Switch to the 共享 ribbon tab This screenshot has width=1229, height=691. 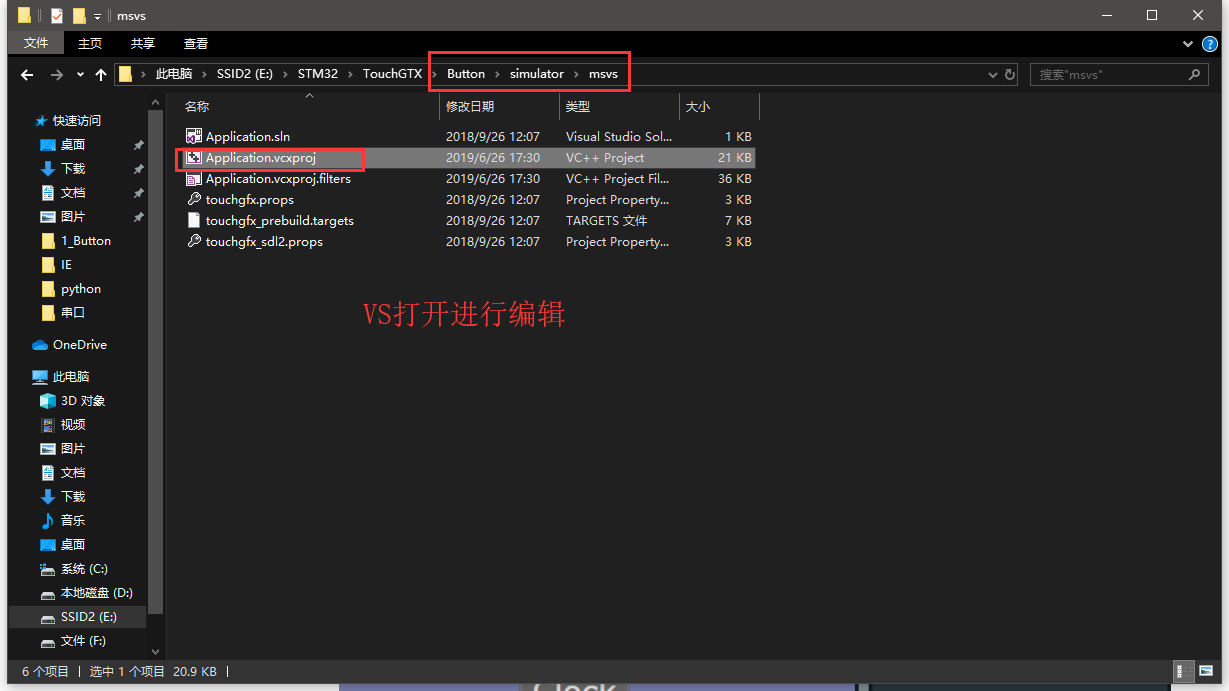coord(143,43)
